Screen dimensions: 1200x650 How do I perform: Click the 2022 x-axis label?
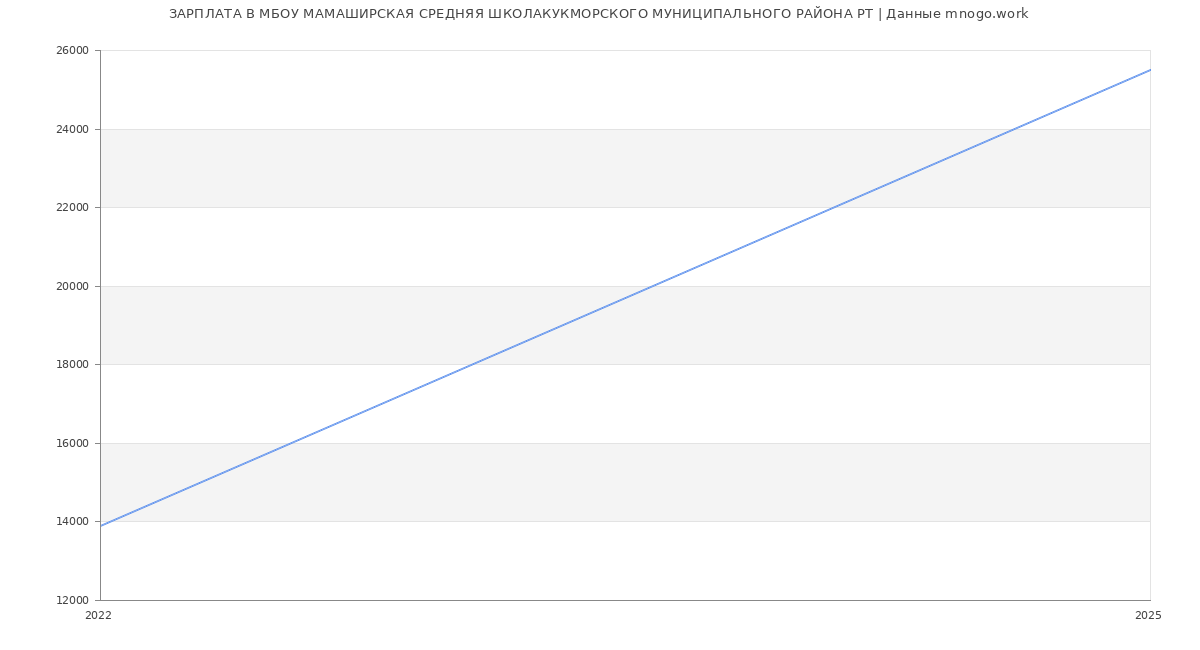pyautogui.click(x=98, y=616)
